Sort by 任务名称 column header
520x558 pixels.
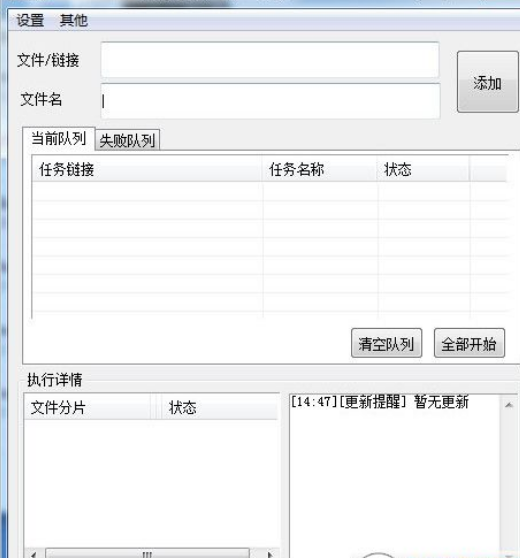320,169
